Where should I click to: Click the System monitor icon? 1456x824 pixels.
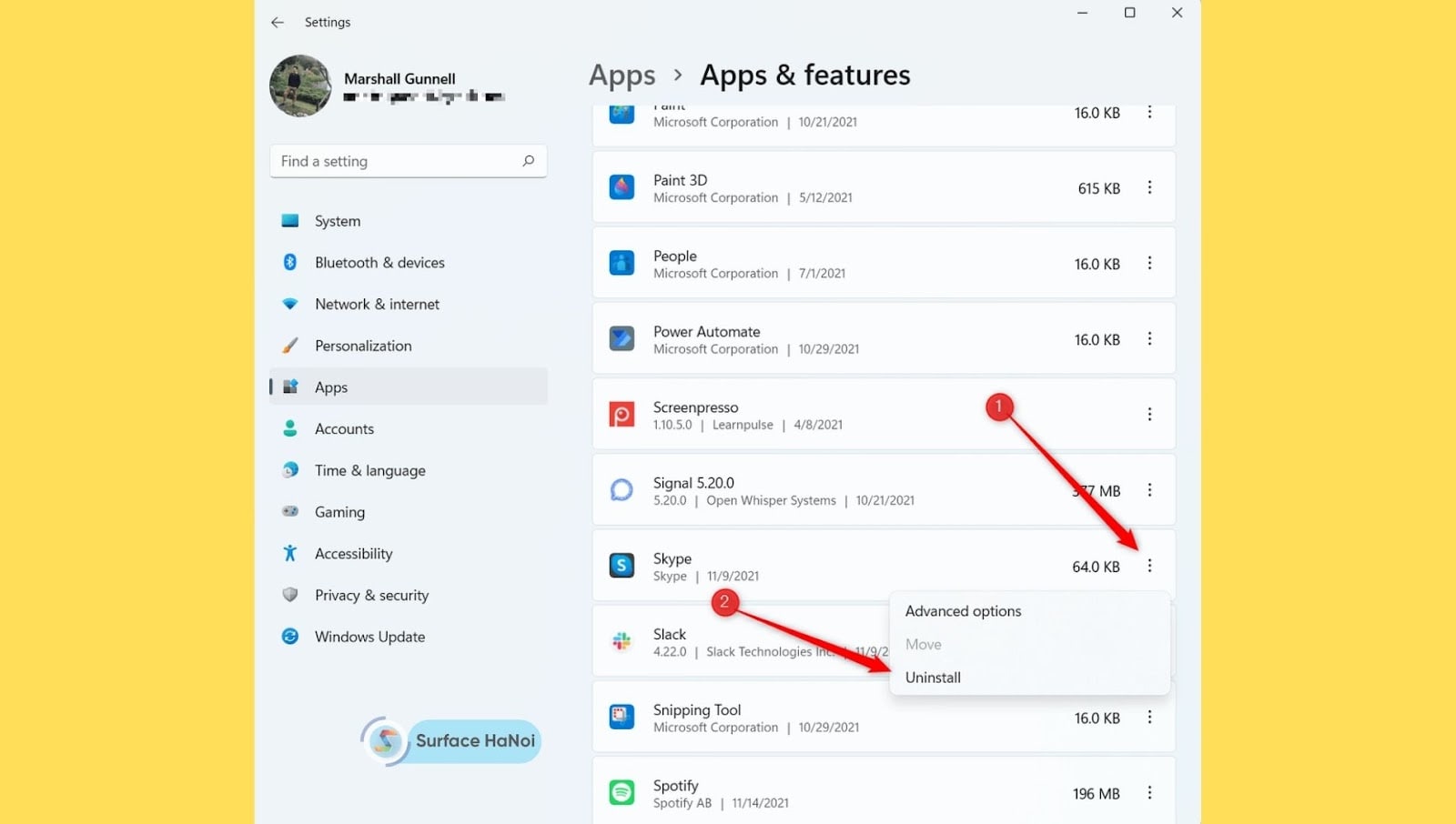[290, 221]
